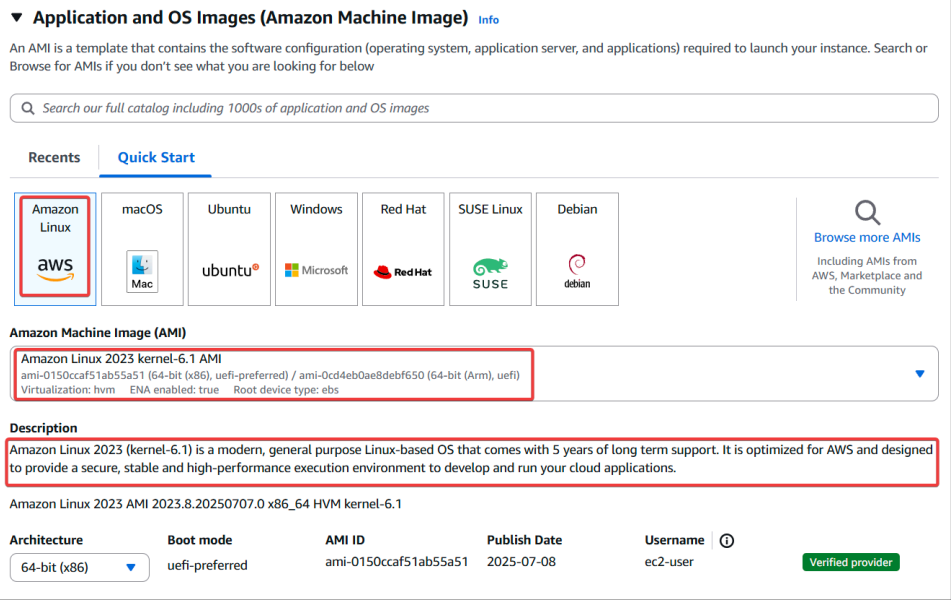Select the Amazon Linux AMI tile
The width and height of the screenshot is (951, 600).
55,249
